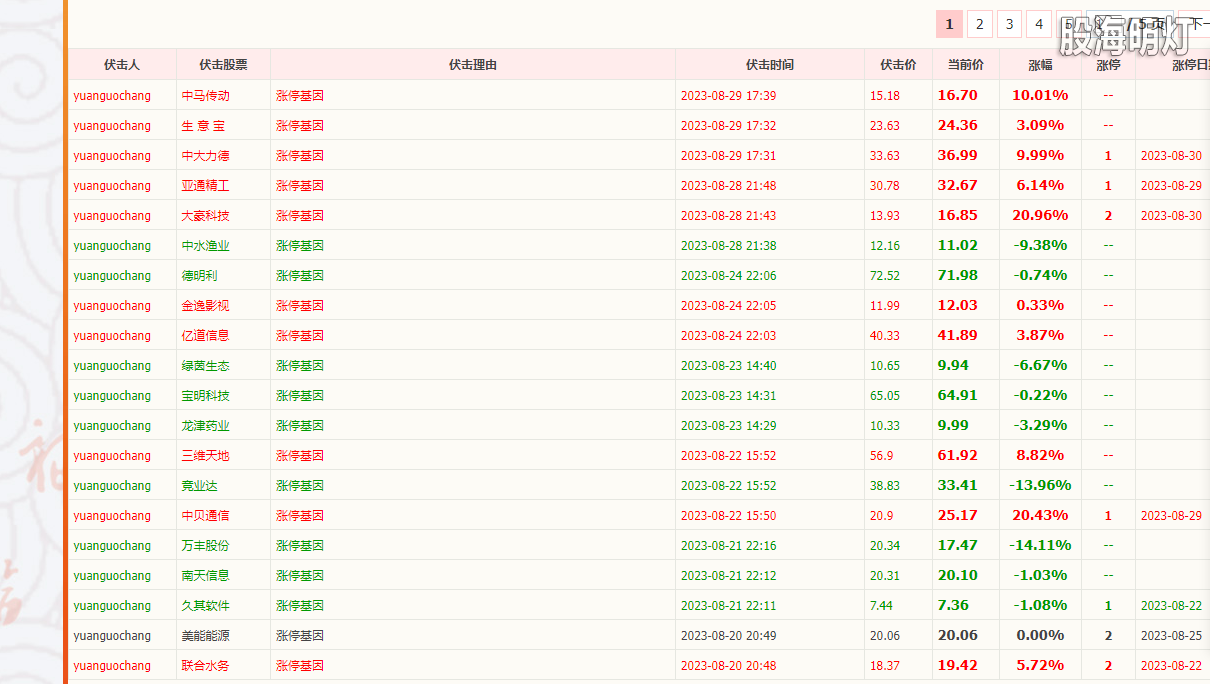The image size is (1210, 684).
Task: Click the 伏击股票 column header
Action: coord(223,65)
